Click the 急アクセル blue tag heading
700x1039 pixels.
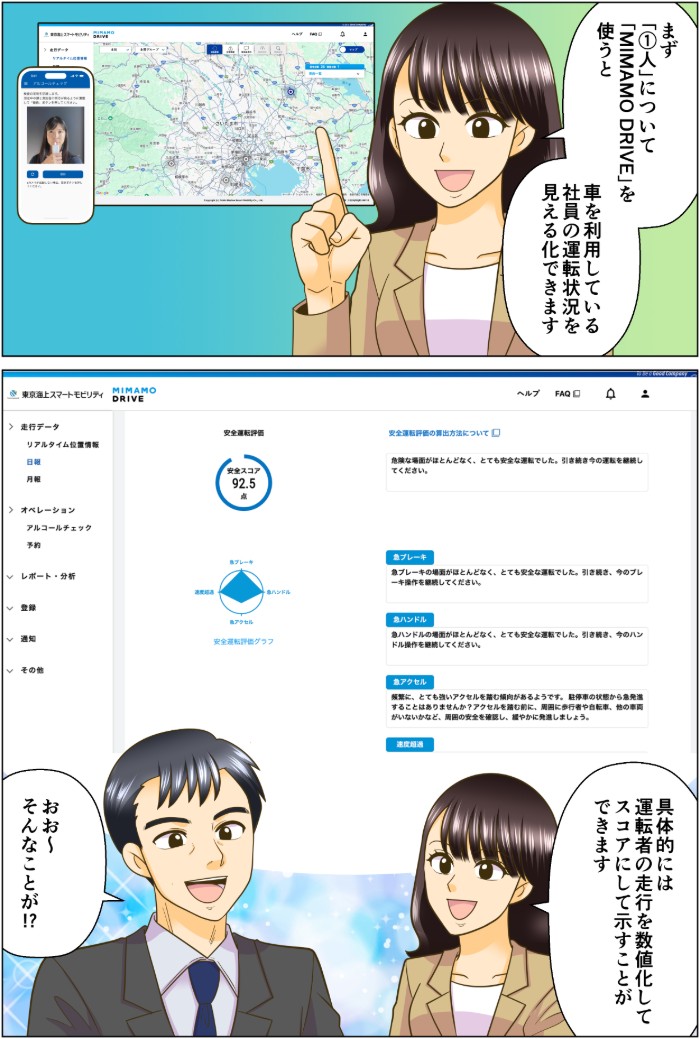410,681
